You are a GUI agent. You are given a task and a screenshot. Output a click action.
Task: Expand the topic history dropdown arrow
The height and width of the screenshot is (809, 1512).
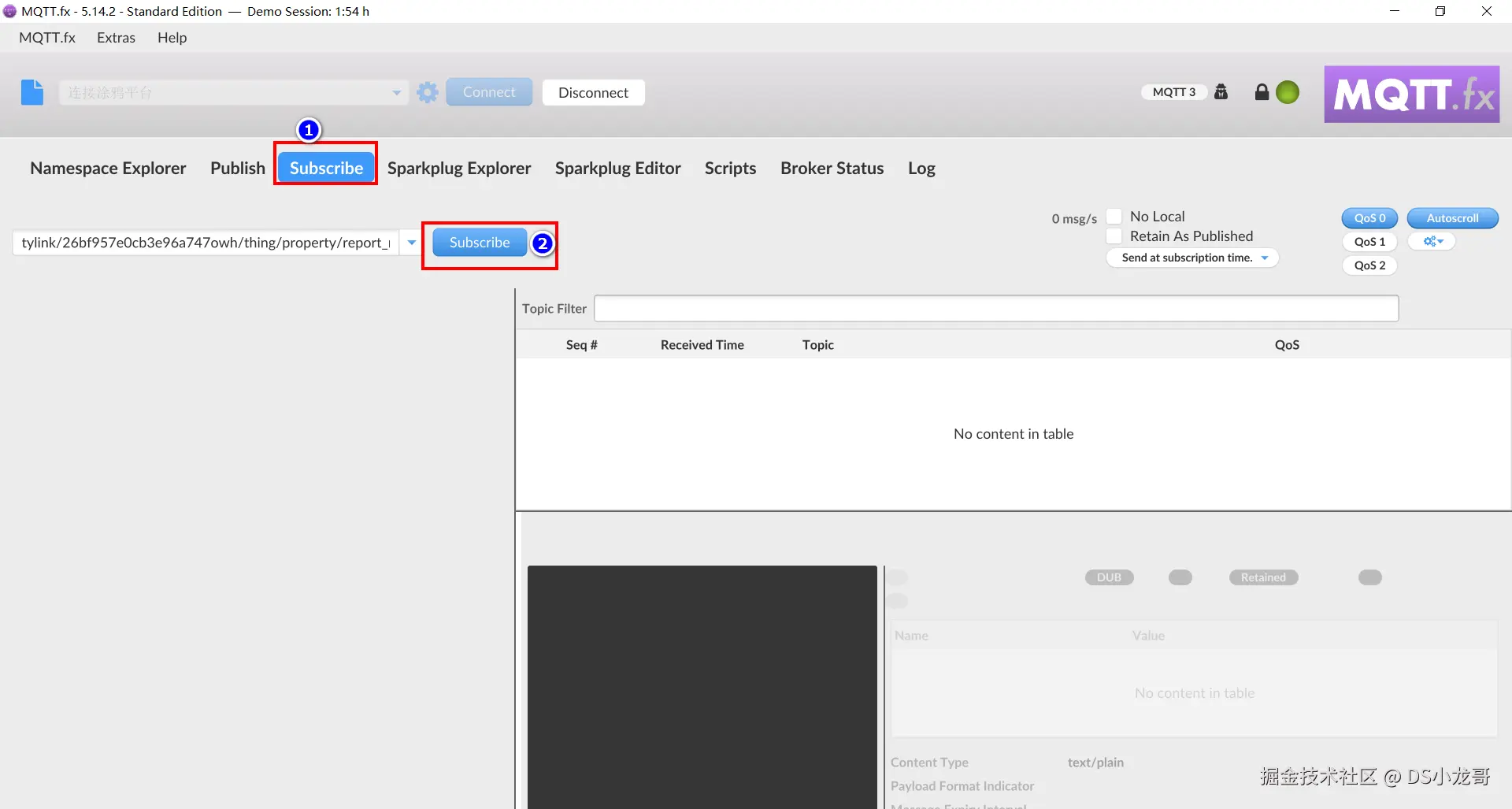411,243
